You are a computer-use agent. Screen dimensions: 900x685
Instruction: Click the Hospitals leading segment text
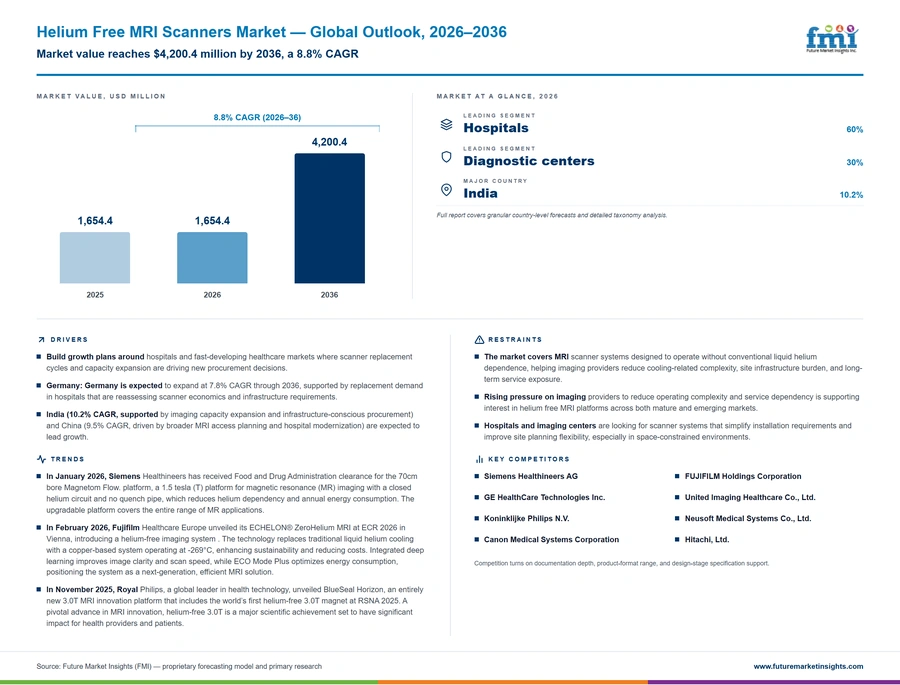tap(496, 128)
